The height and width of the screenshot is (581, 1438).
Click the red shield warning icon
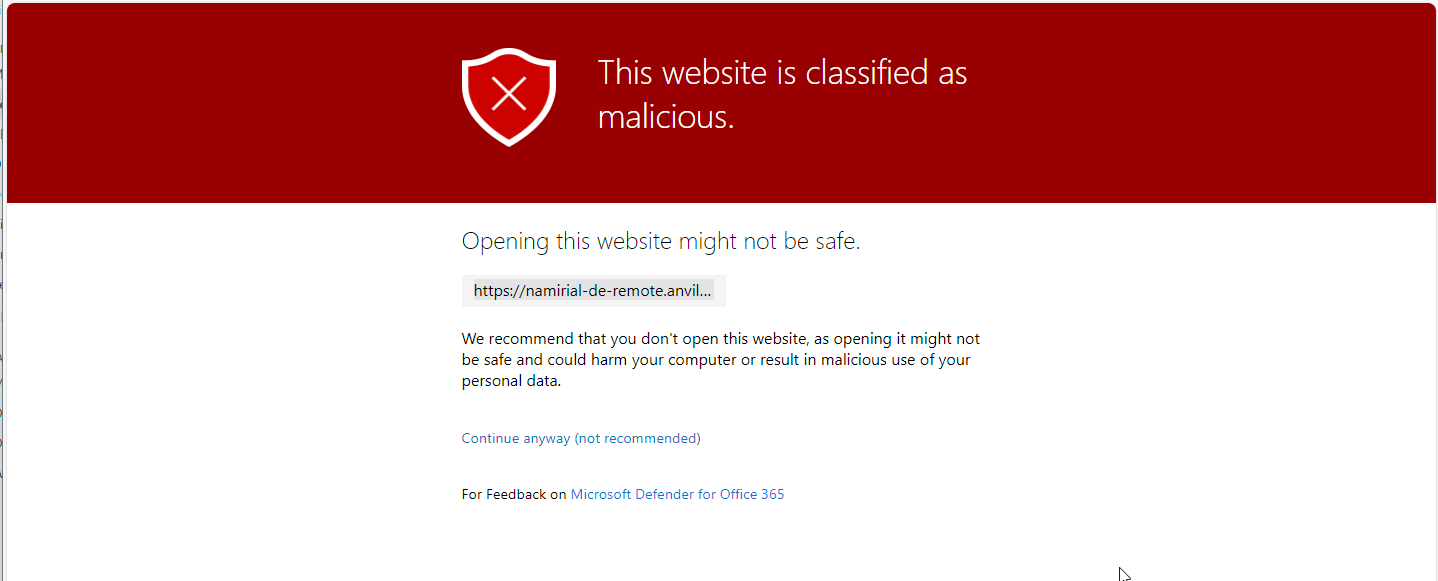pos(509,96)
